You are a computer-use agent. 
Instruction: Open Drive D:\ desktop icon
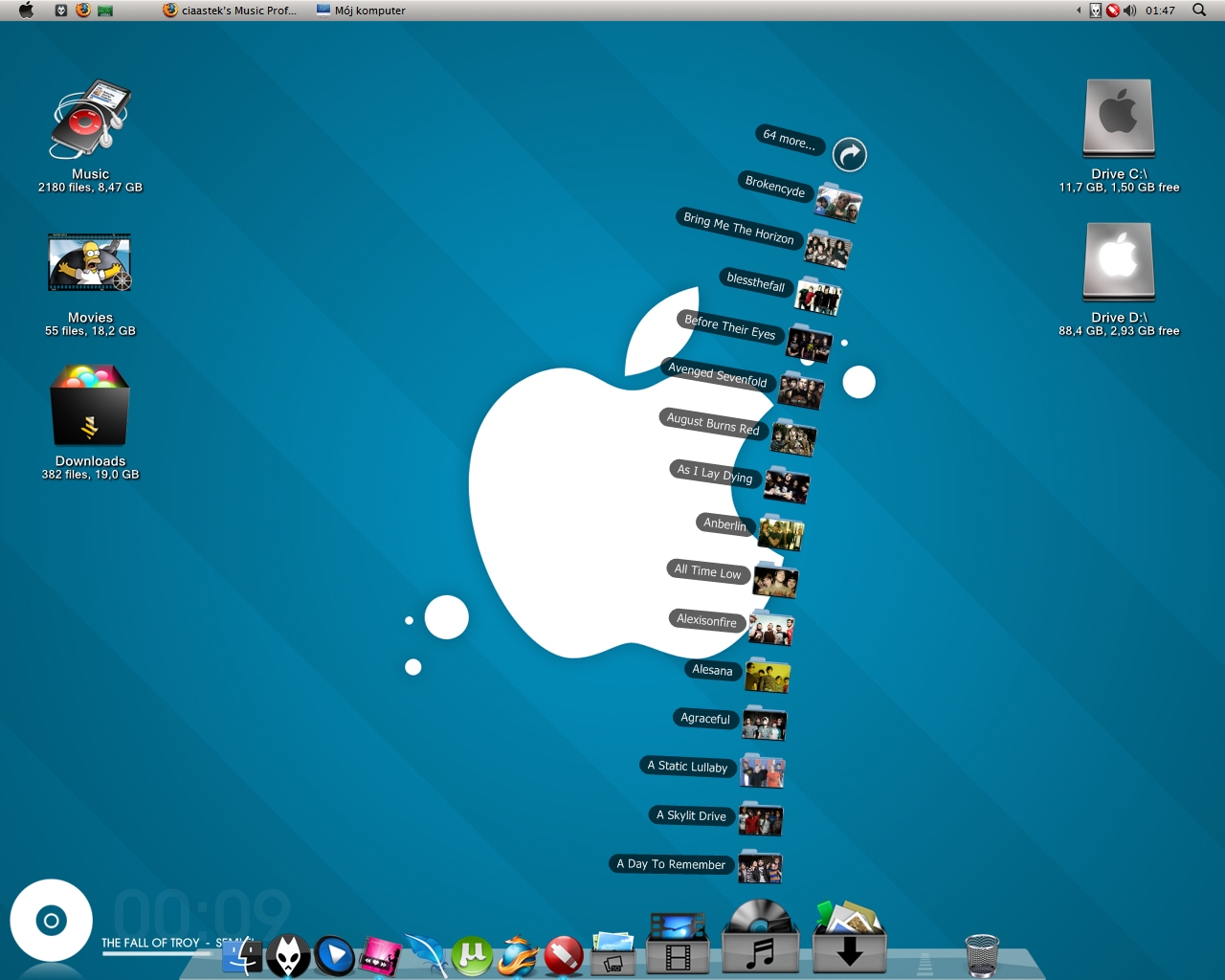pos(1119,261)
